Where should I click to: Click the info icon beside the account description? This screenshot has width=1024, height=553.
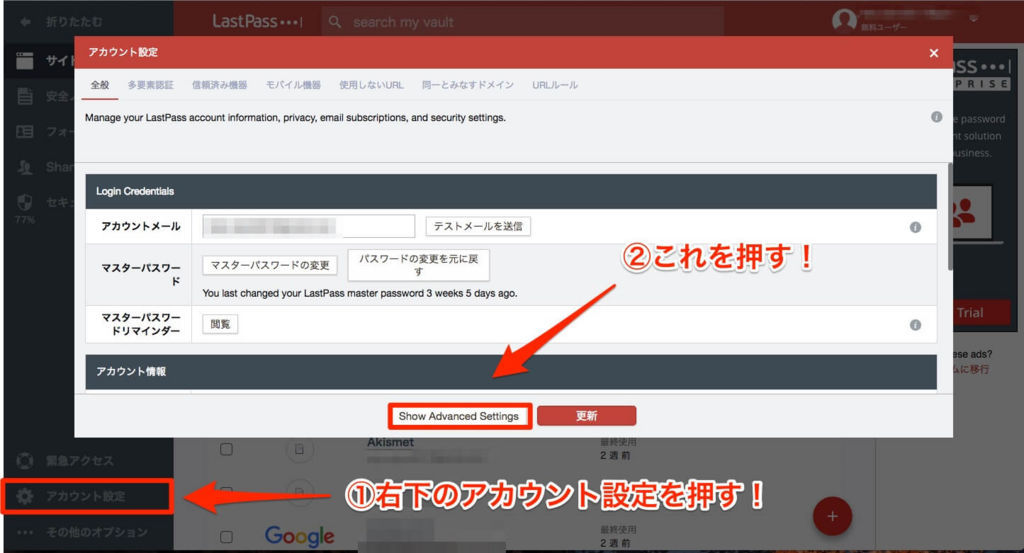[936, 117]
